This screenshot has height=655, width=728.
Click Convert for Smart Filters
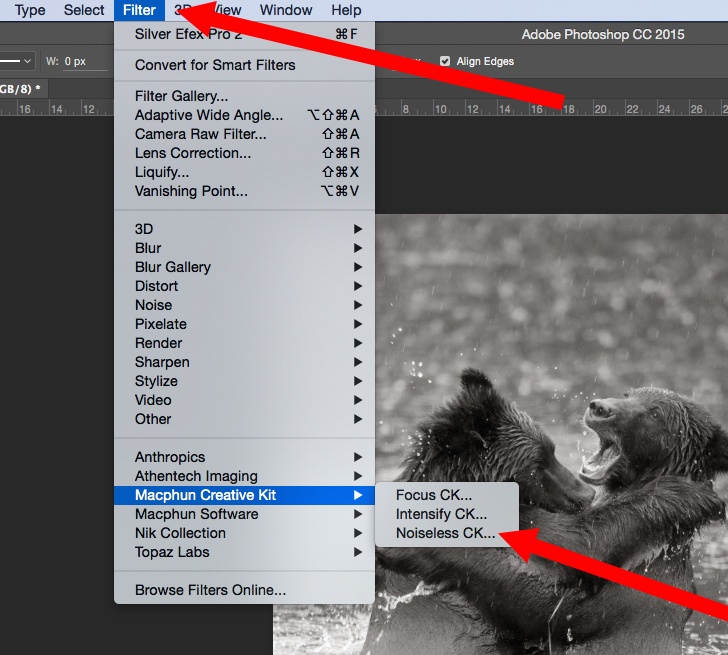pyautogui.click(x=215, y=65)
